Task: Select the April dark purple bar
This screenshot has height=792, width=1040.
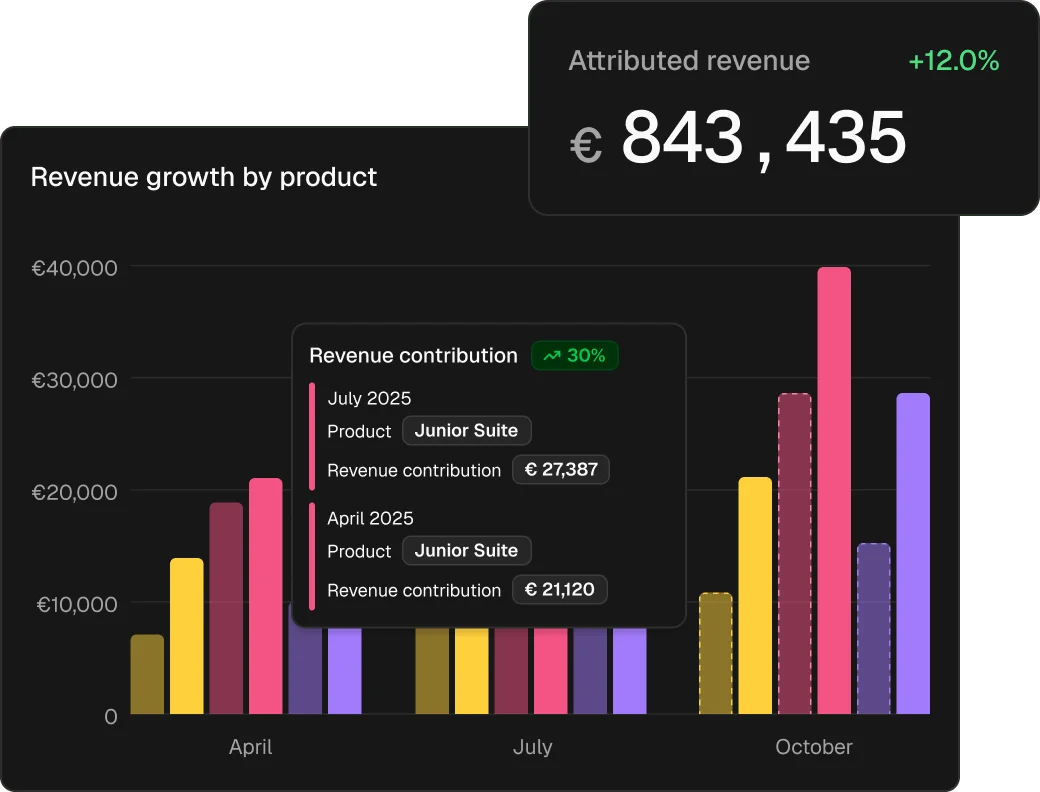Action: 305,671
